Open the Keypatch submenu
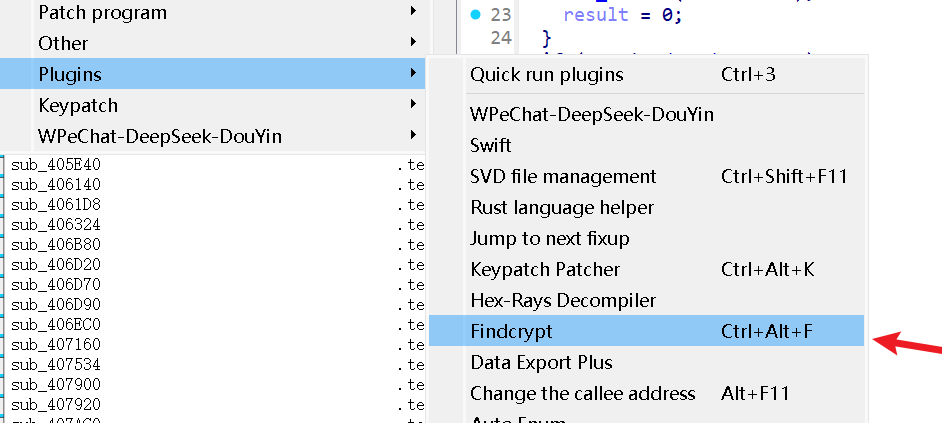Screen dimensions: 942x423 [213, 105]
